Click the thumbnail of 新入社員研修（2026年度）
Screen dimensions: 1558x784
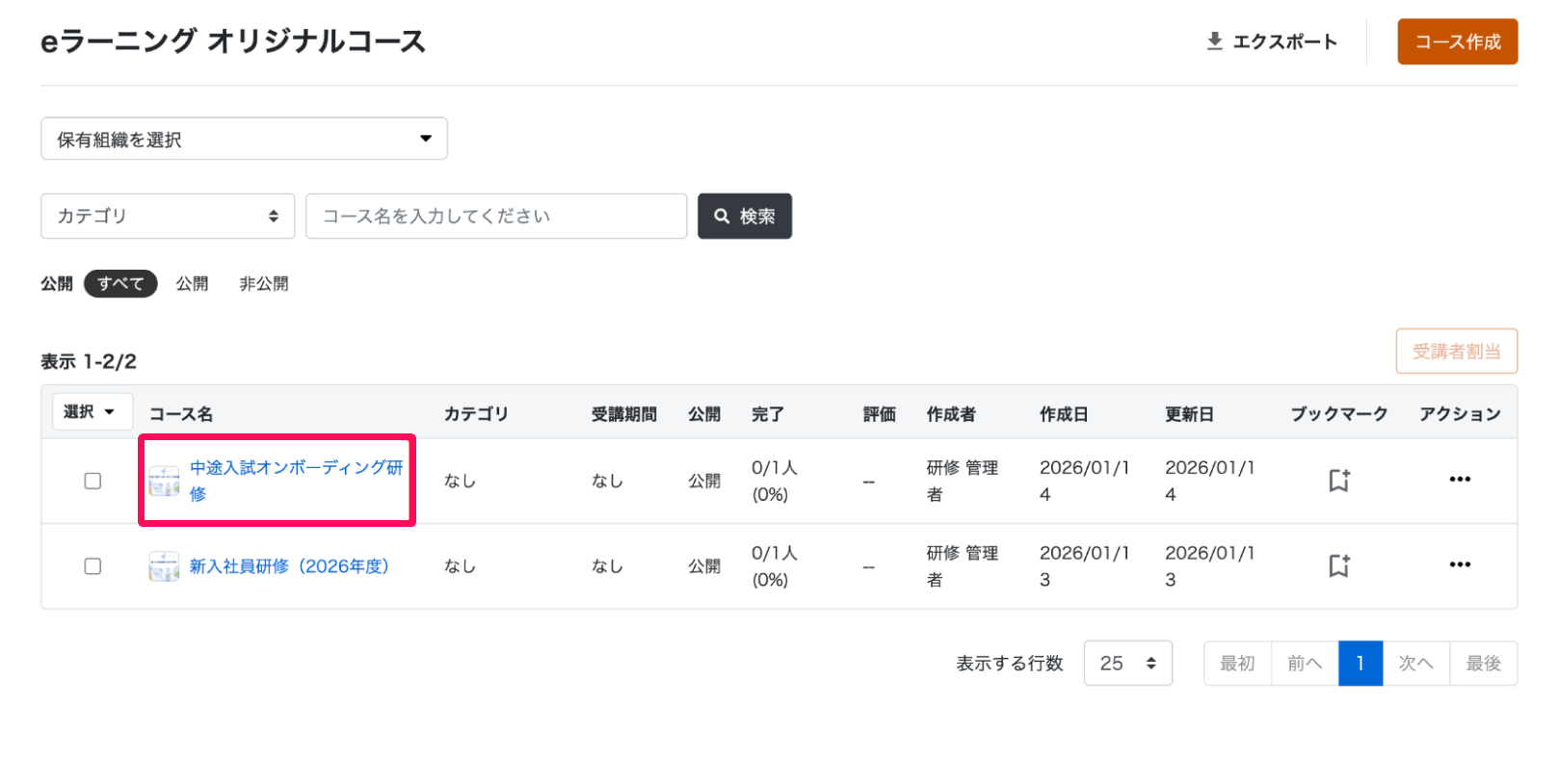pos(164,566)
